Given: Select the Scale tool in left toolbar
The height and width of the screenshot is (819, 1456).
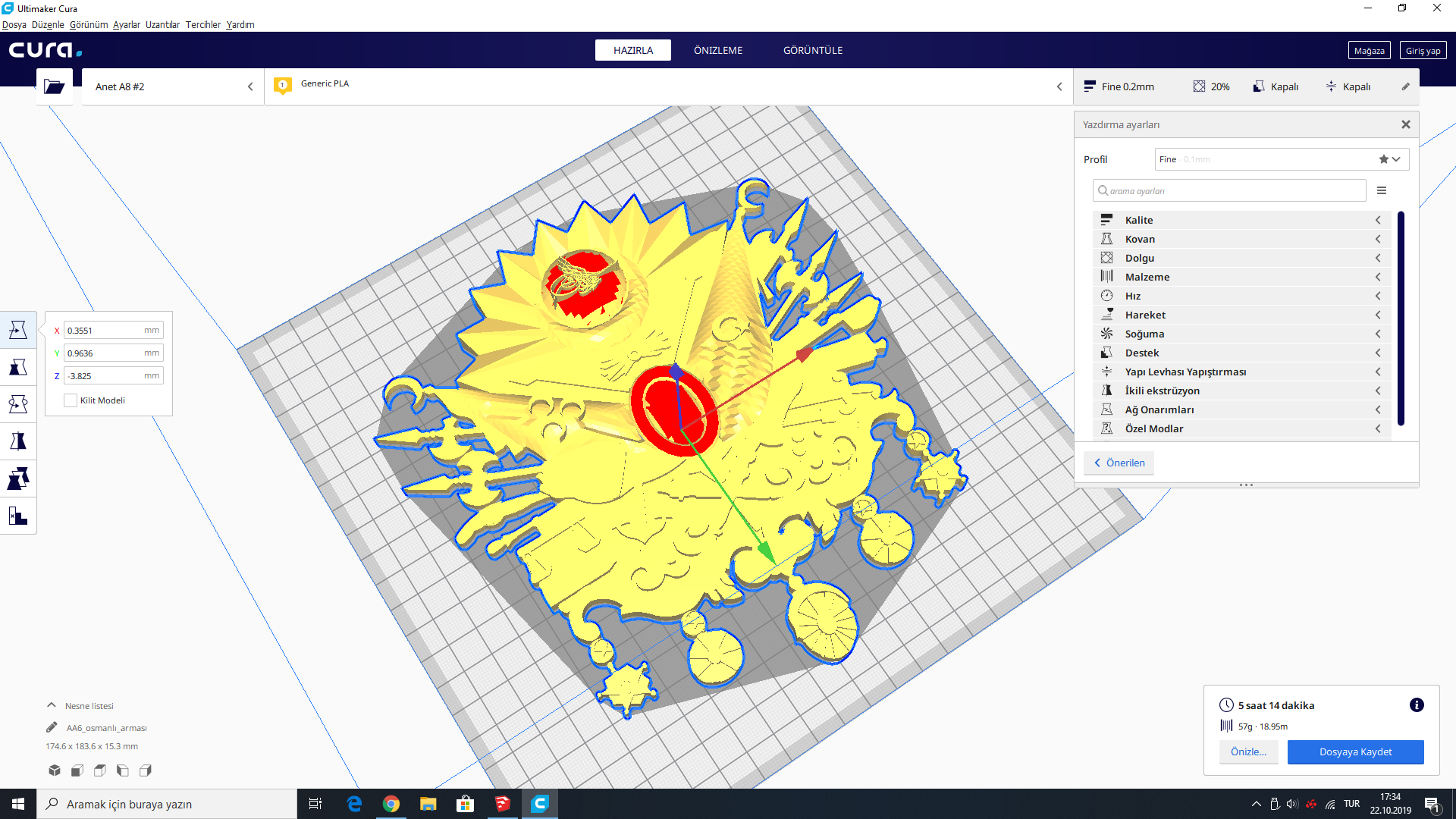Looking at the screenshot, I should pyautogui.click(x=18, y=367).
